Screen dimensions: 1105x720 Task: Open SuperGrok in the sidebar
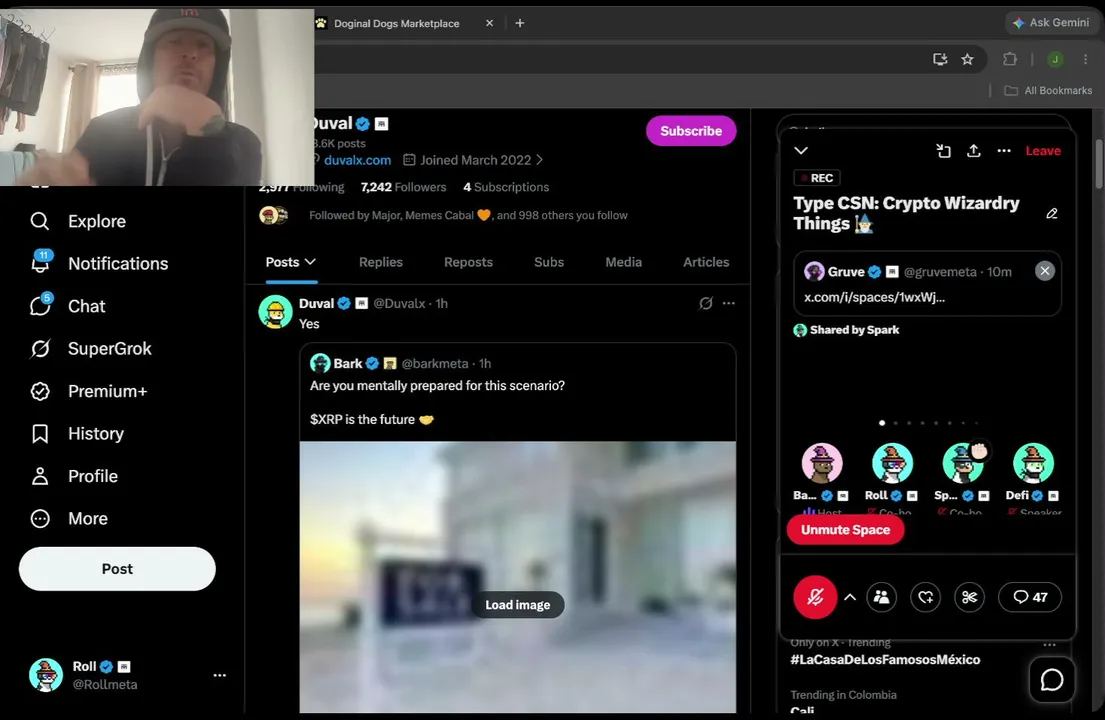pos(90,349)
